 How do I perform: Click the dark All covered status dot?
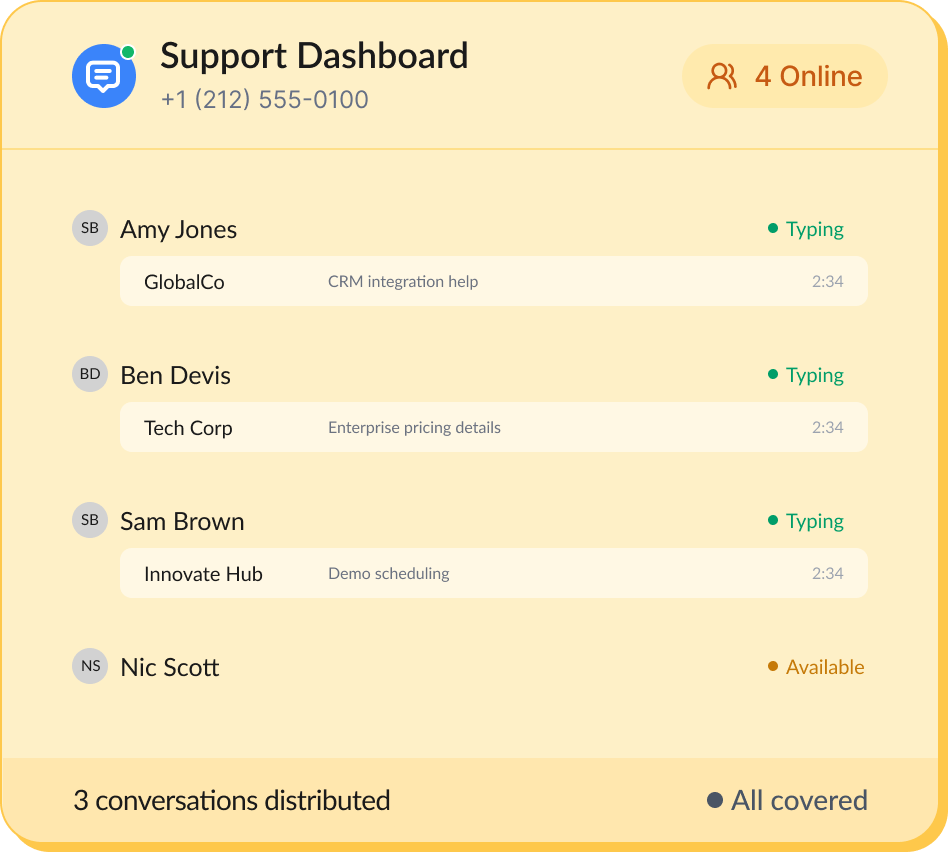(x=714, y=800)
